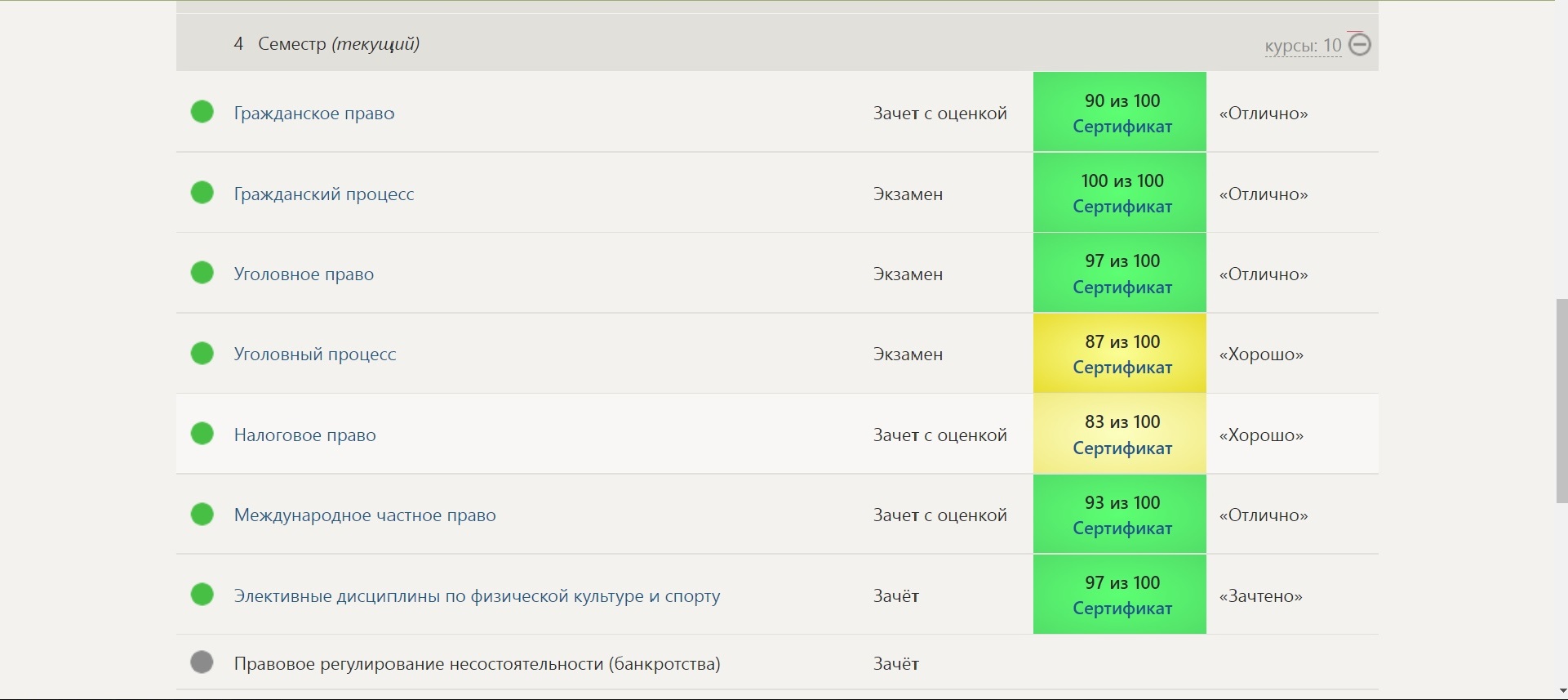1568x700 pixels.
Task: Click green status dot for Гражданский процесс
Action: pyautogui.click(x=202, y=192)
